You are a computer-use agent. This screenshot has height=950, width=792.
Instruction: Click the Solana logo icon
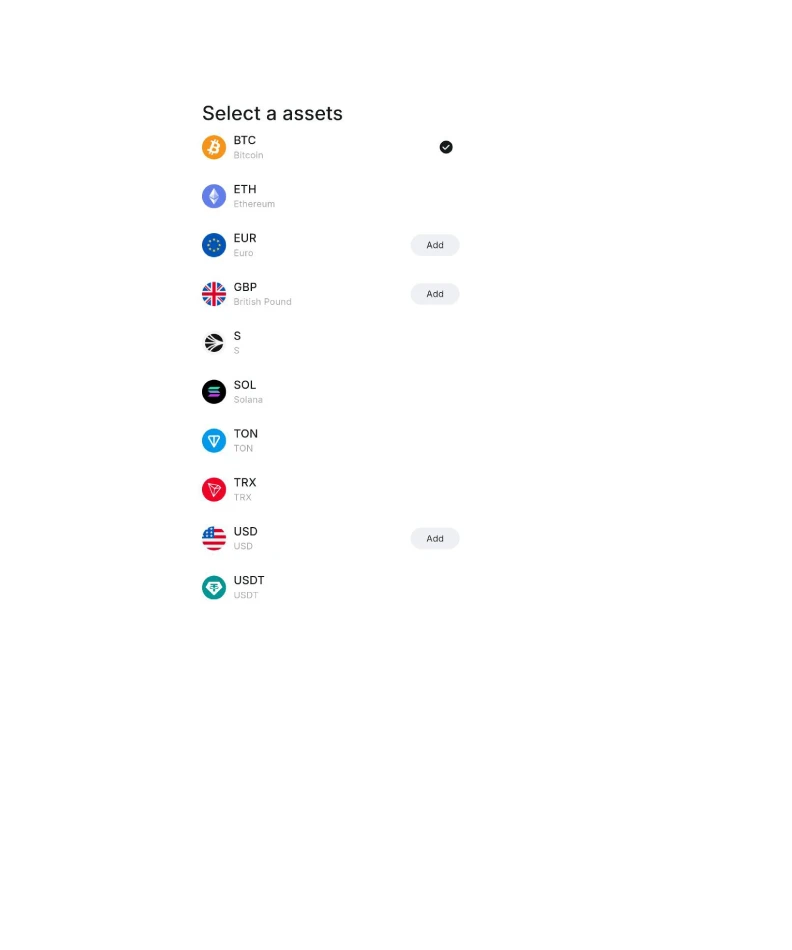tap(214, 392)
